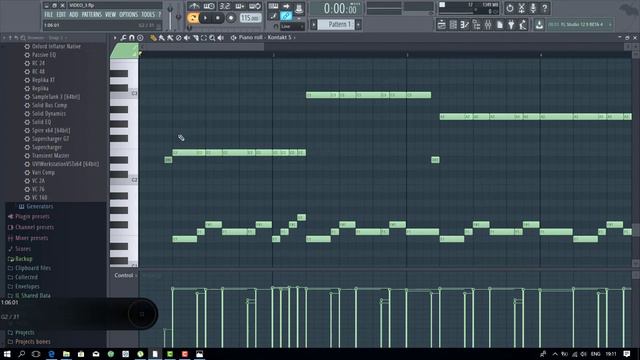Image resolution: width=640 pixels, height=360 pixels.
Task: Open the FILE menu
Action: click(49, 15)
